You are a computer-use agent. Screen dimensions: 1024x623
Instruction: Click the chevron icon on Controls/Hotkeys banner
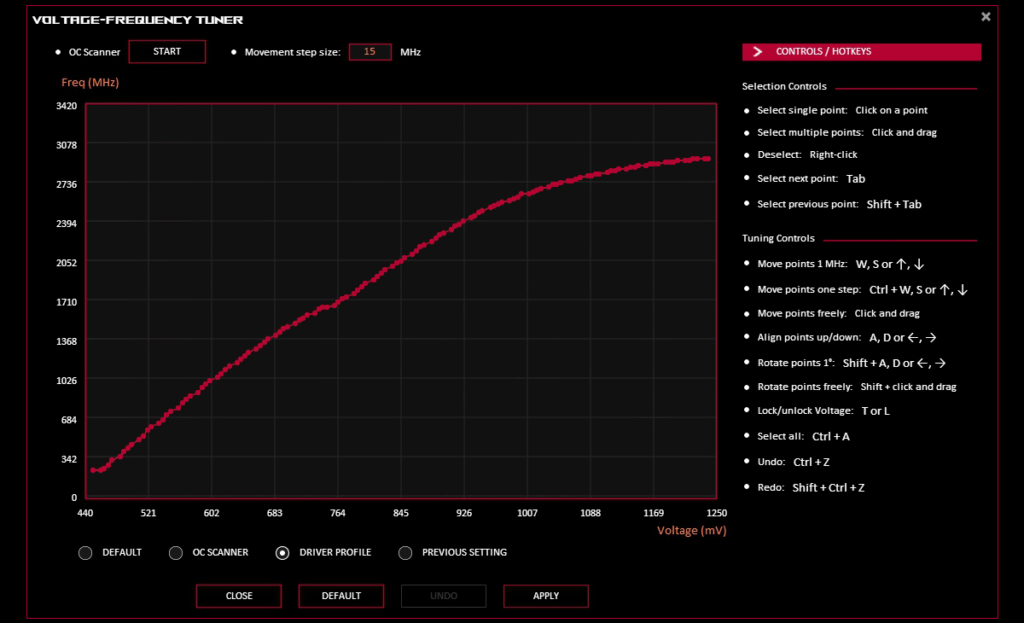[x=758, y=51]
